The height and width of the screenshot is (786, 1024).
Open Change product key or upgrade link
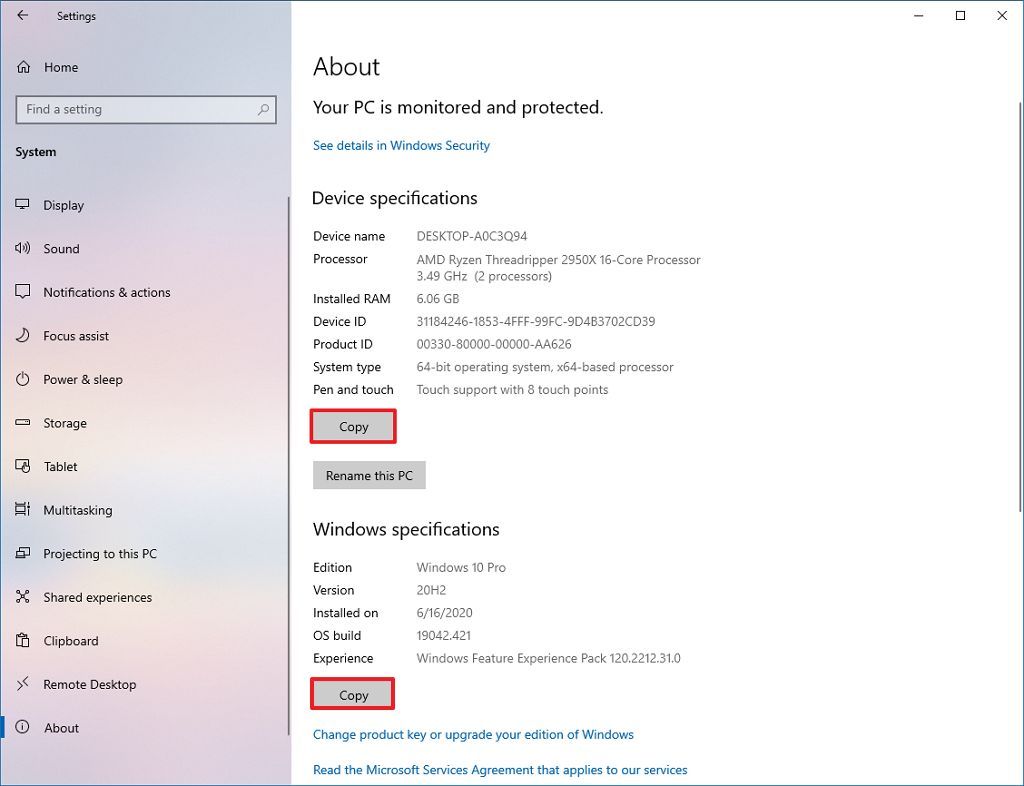[473, 734]
